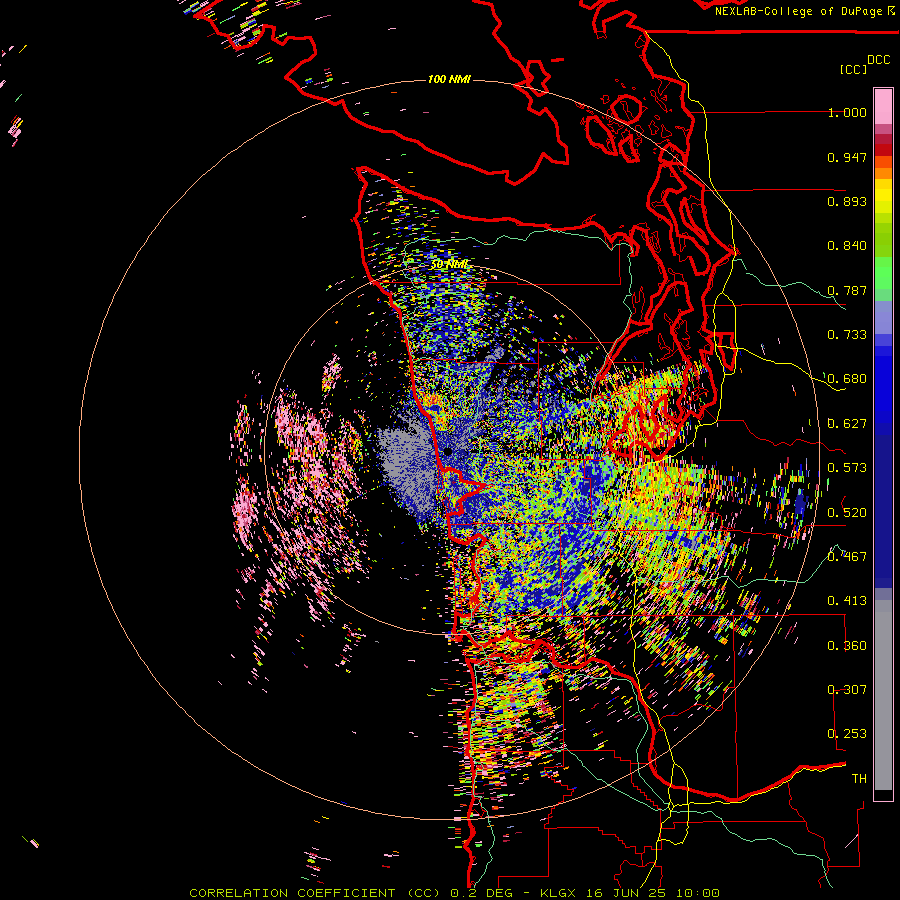Click the 100 NMI range ring label
Image resolution: width=900 pixels, height=900 pixels.
pyautogui.click(x=449, y=79)
